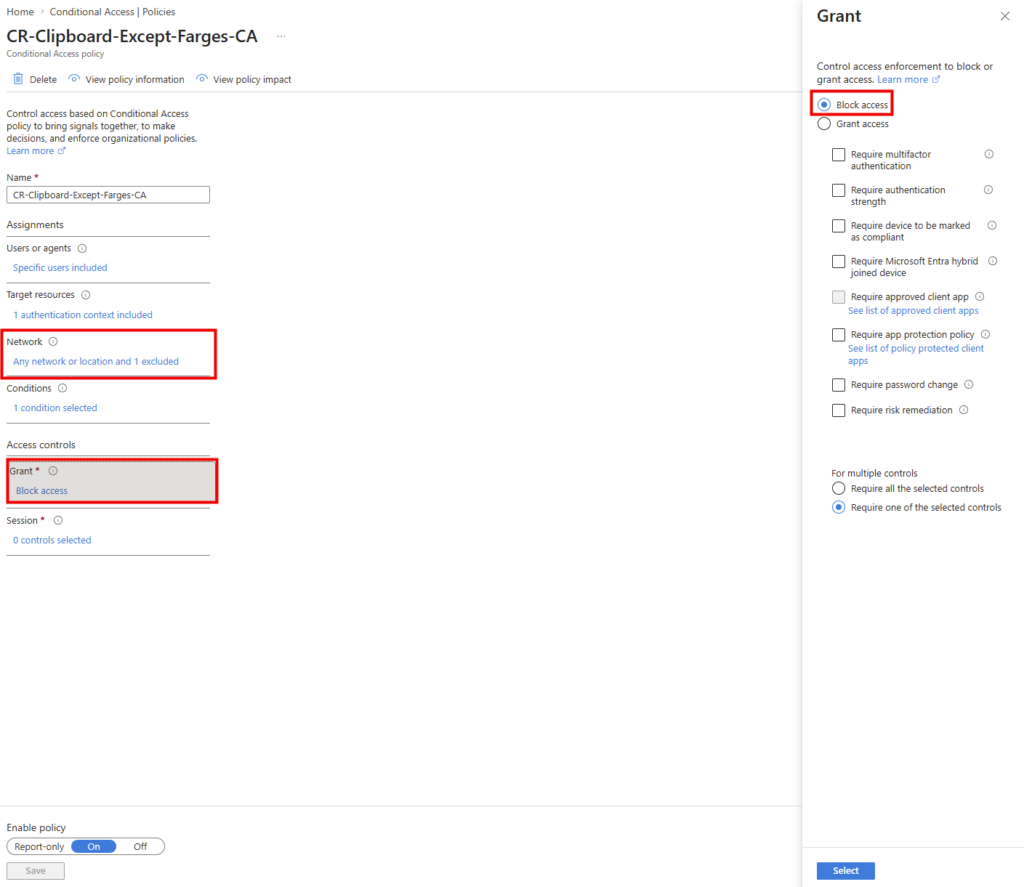
Task: Click info icon for device marked as compliant
Action: (x=991, y=225)
